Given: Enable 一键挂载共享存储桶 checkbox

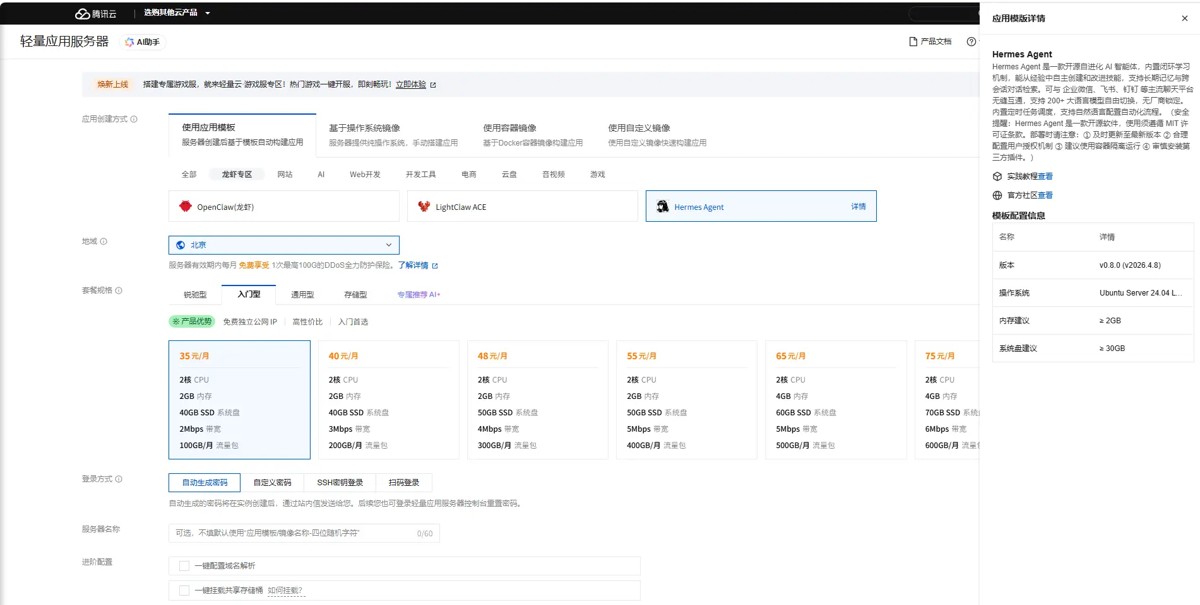Looking at the screenshot, I should pos(184,591).
